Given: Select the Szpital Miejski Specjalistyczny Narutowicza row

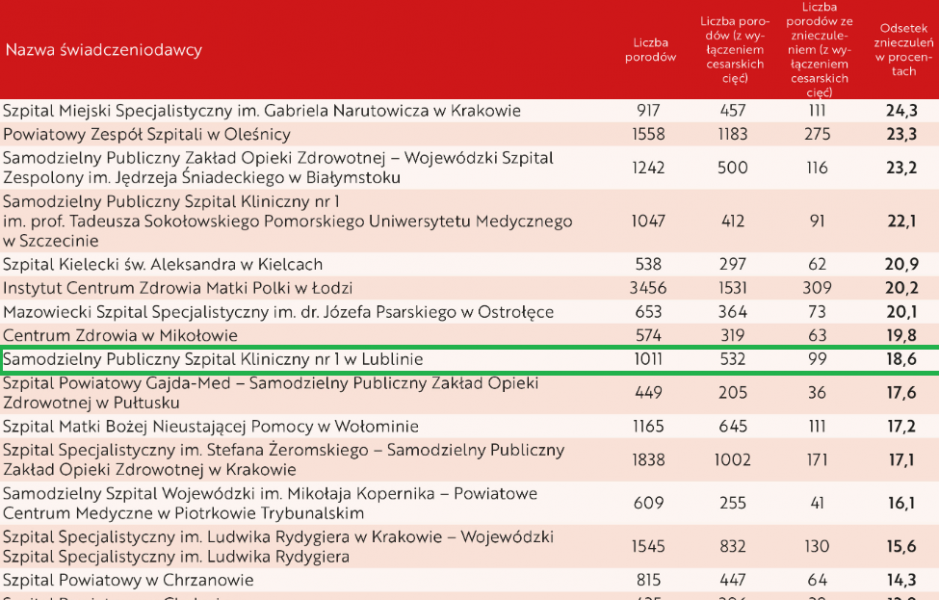Looking at the screenshot, I should coord(262,111).
